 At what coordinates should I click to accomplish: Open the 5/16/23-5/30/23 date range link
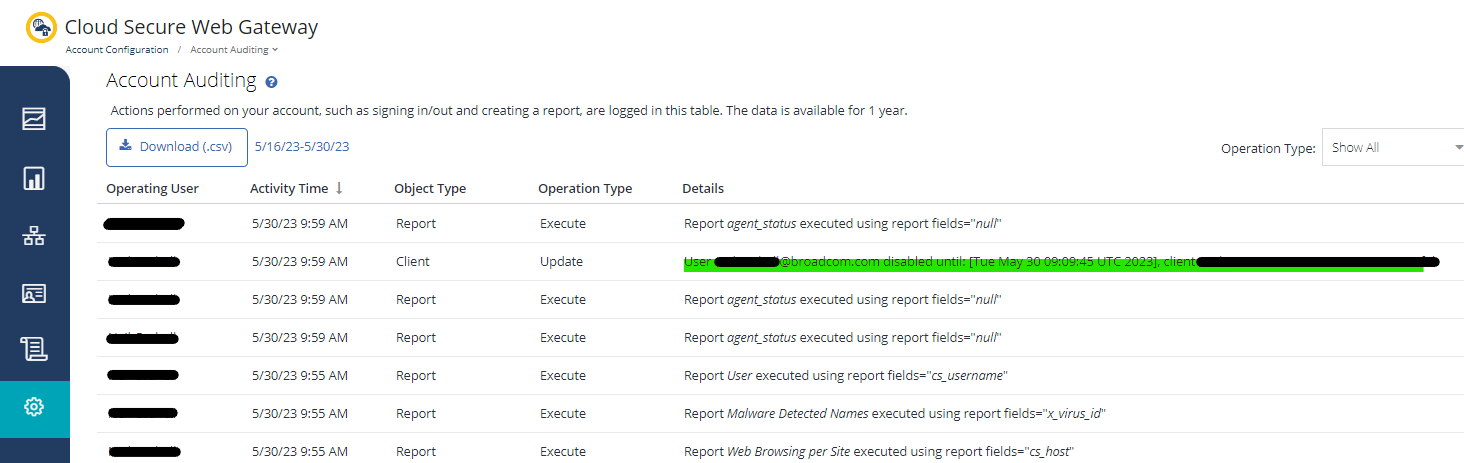coord(301,146)
